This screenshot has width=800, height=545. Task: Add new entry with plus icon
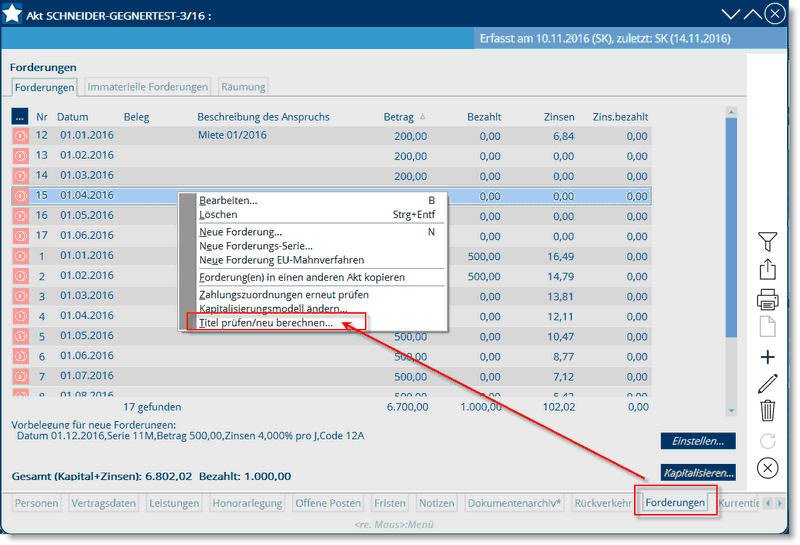[767, 357]
